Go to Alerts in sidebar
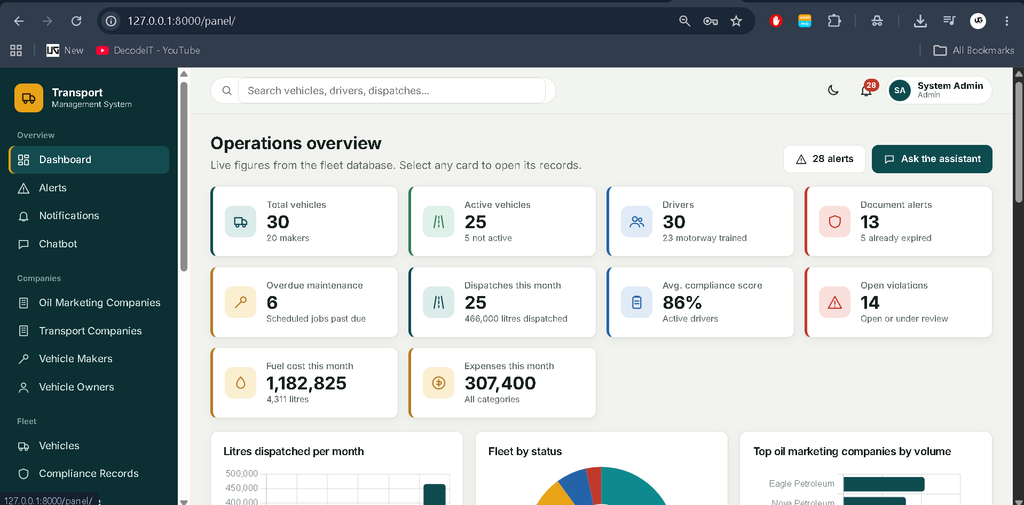Viewport: 1024px width, 505px height. point(89,187)
